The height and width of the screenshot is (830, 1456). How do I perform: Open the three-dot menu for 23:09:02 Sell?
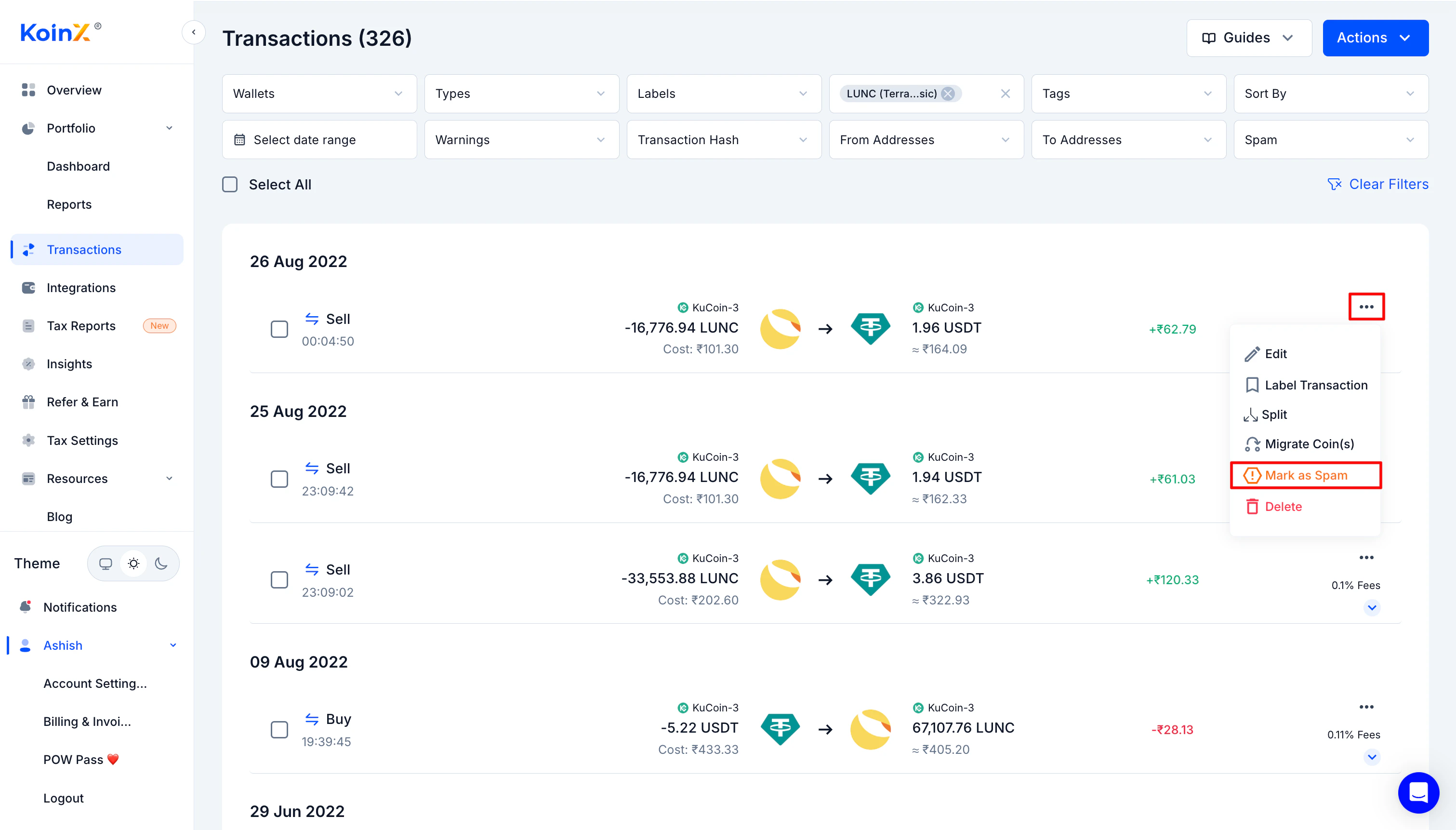click(x=1366, y=558)
